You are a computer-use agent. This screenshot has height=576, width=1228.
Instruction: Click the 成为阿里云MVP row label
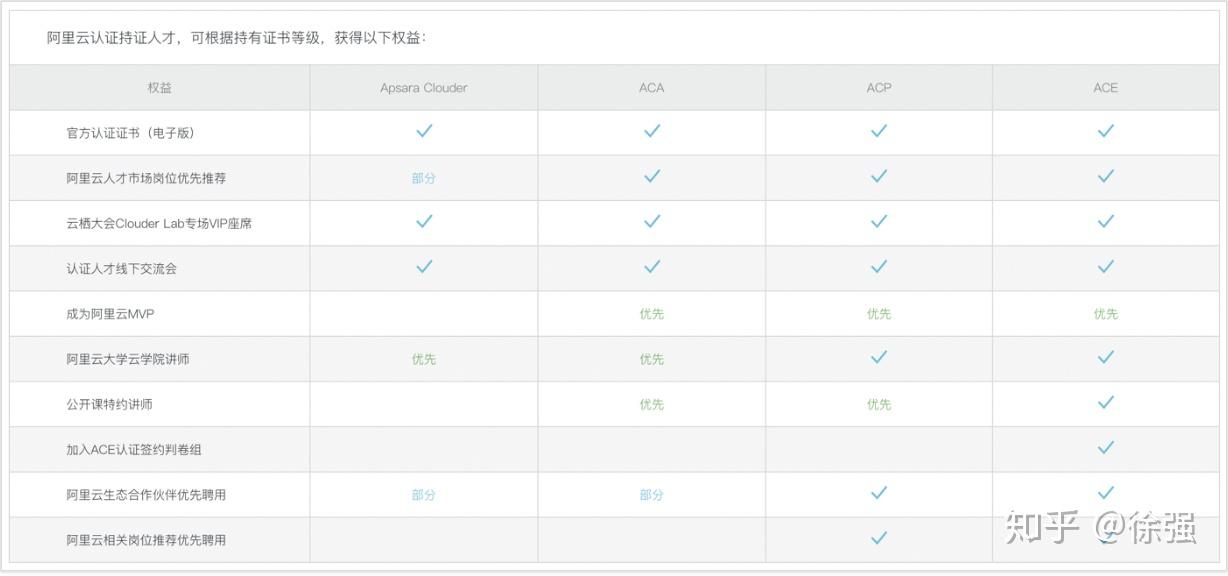(x=111, y=314)
